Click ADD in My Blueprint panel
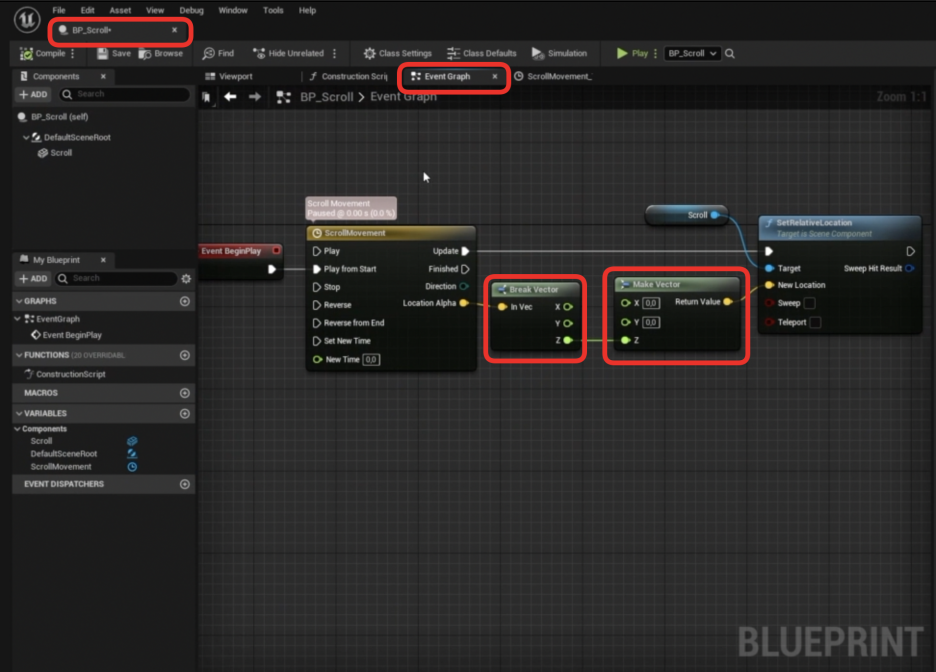This screenshot has height=672, width=936. coord(33,279)
